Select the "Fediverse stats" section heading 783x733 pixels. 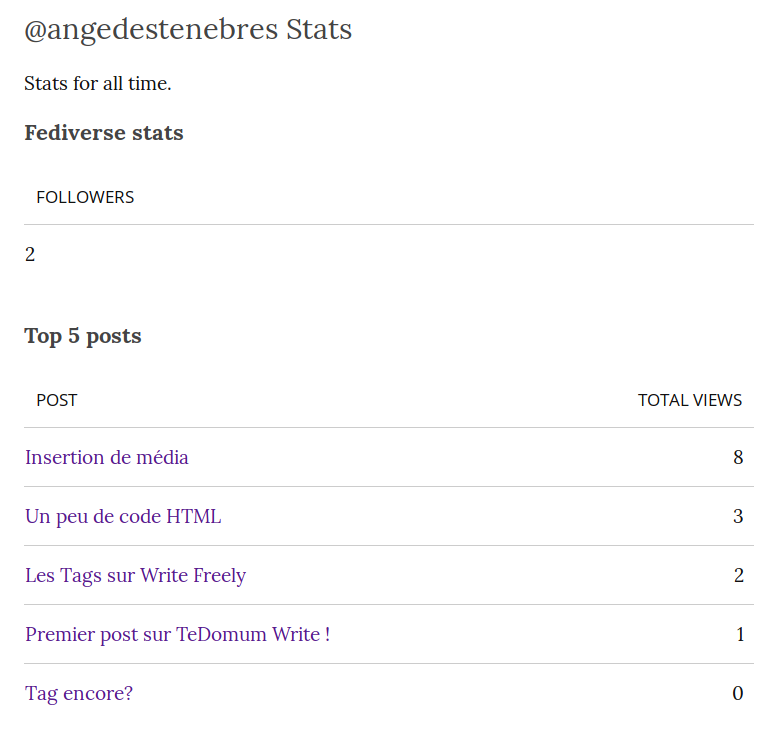pos(104,133)
